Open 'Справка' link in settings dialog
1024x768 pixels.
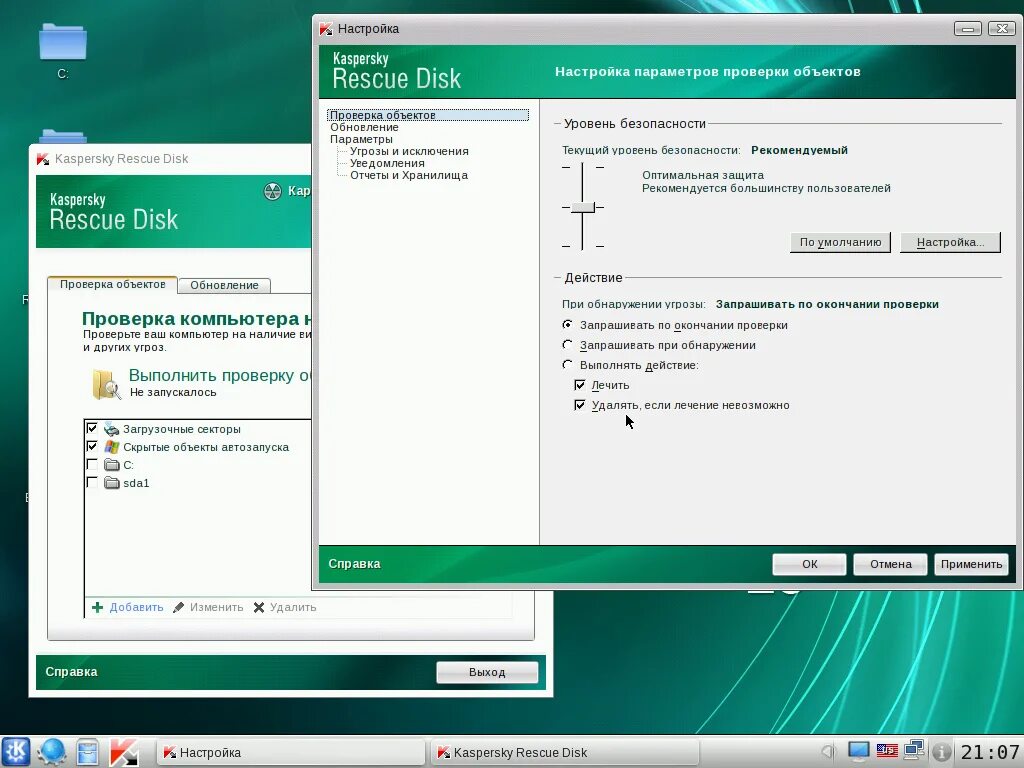click(x=354, y=564)
